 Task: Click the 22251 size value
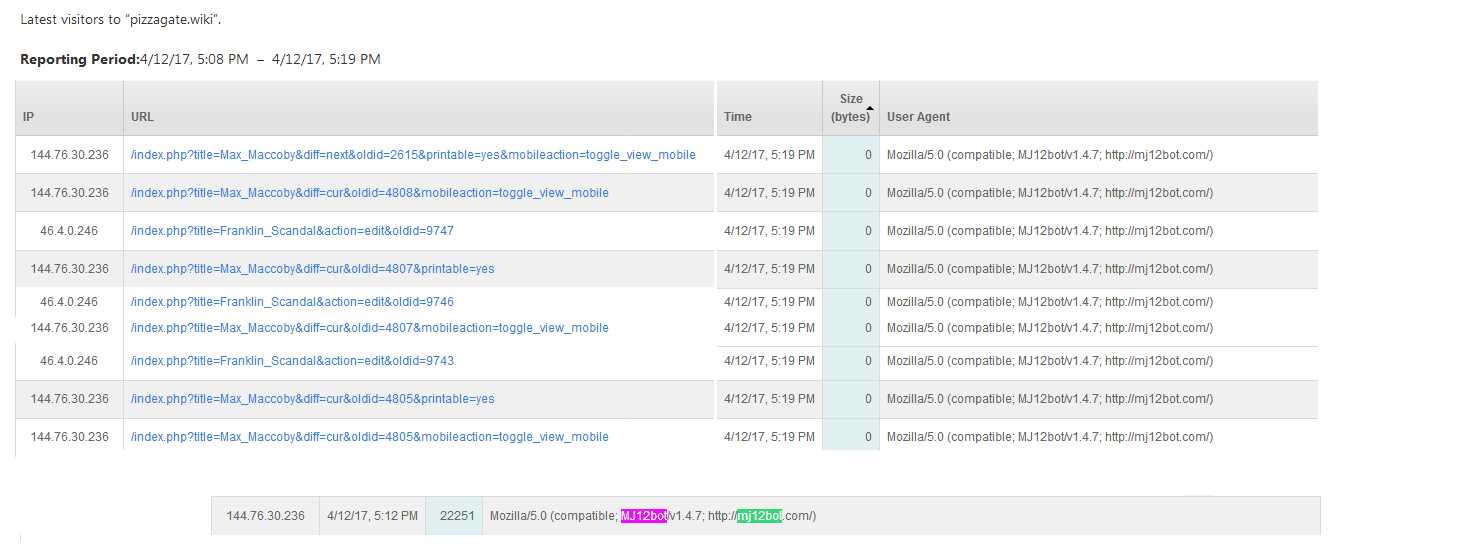(x=457, y=516)
